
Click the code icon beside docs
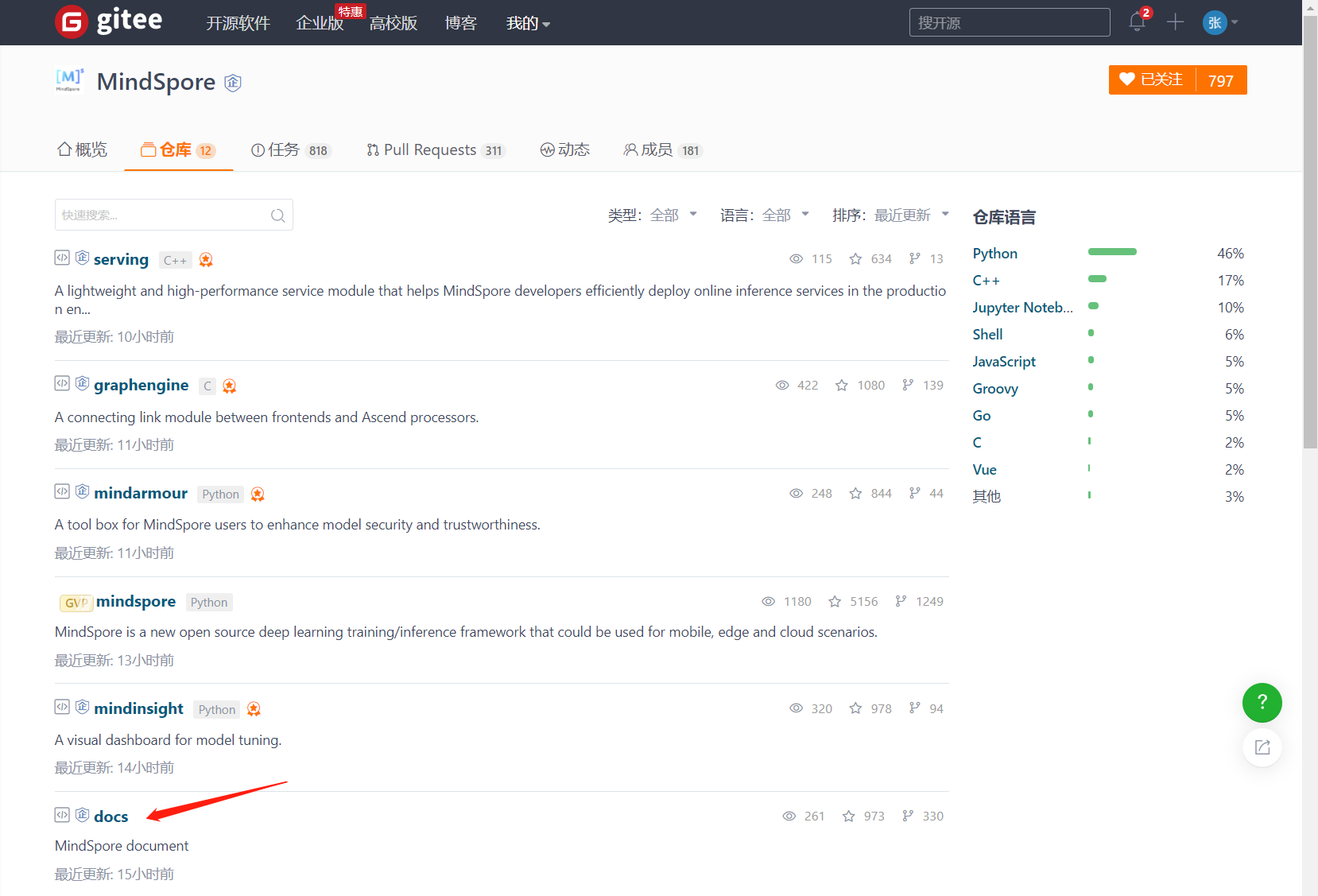62,815
